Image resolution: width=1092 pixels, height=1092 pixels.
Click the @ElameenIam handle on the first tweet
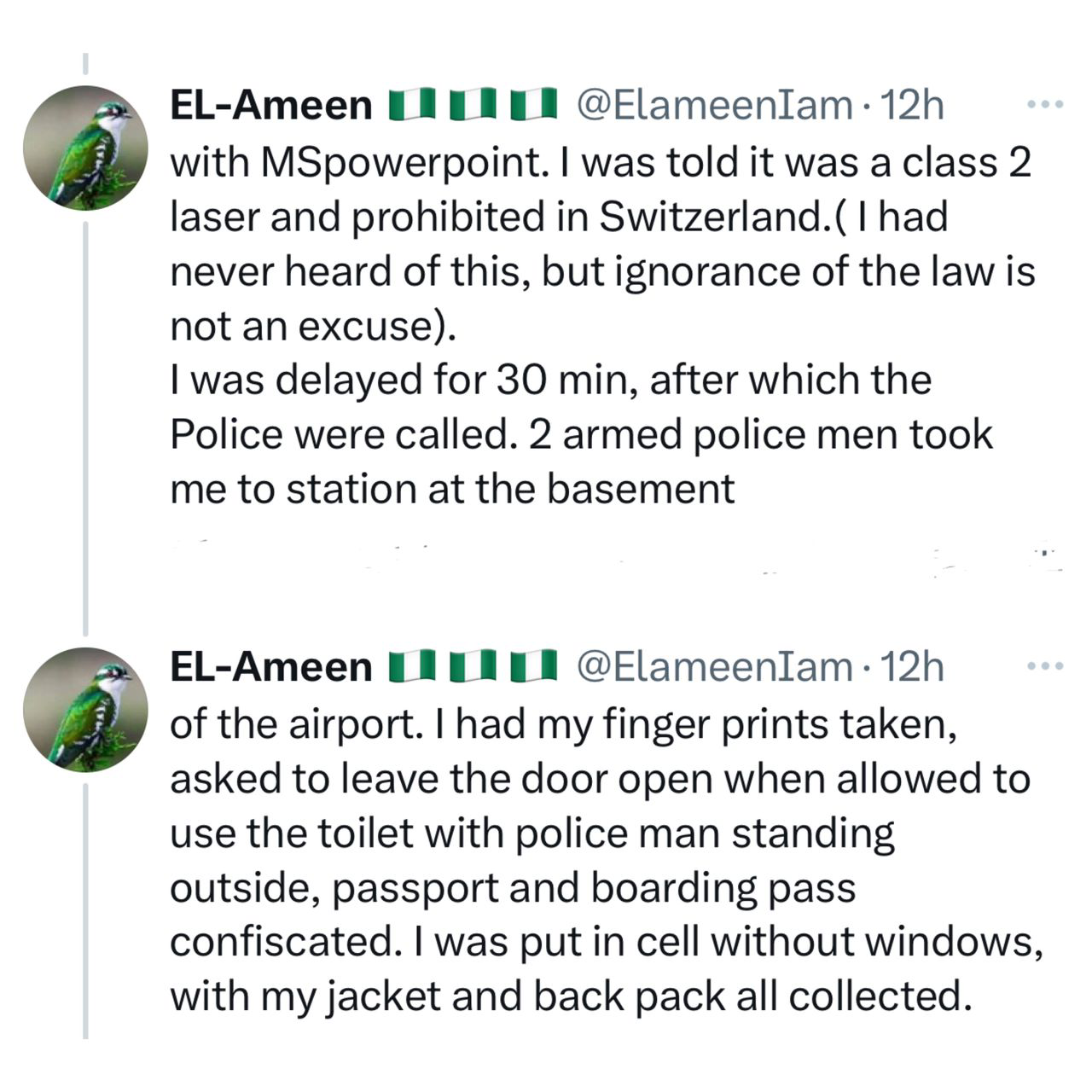tap(715, 106)
